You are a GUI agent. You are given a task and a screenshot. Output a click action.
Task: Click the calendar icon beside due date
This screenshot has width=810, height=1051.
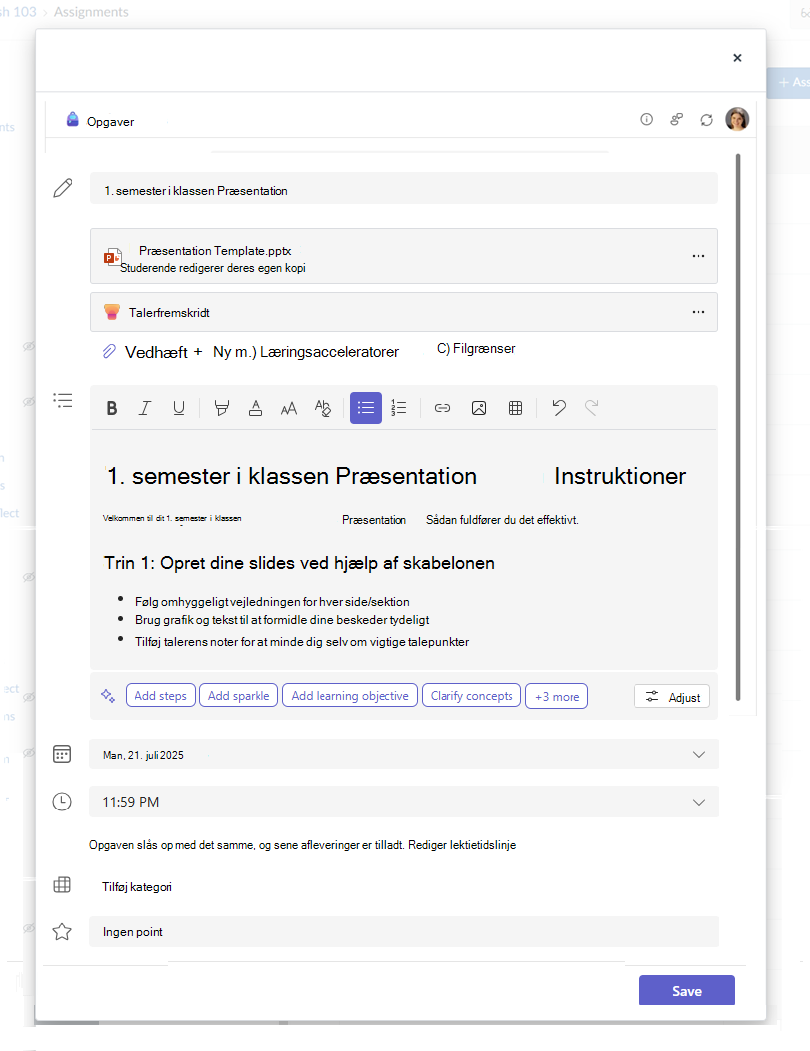62,754
